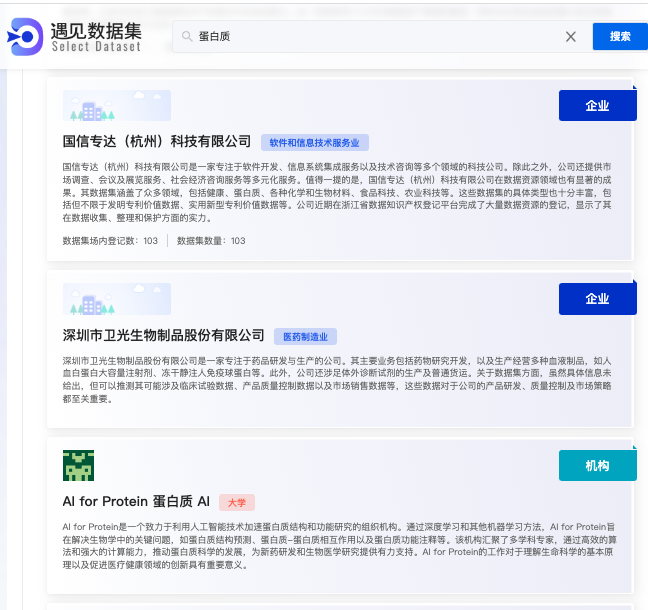Click the 深圳市卫光生物 description paragraph

337,379
